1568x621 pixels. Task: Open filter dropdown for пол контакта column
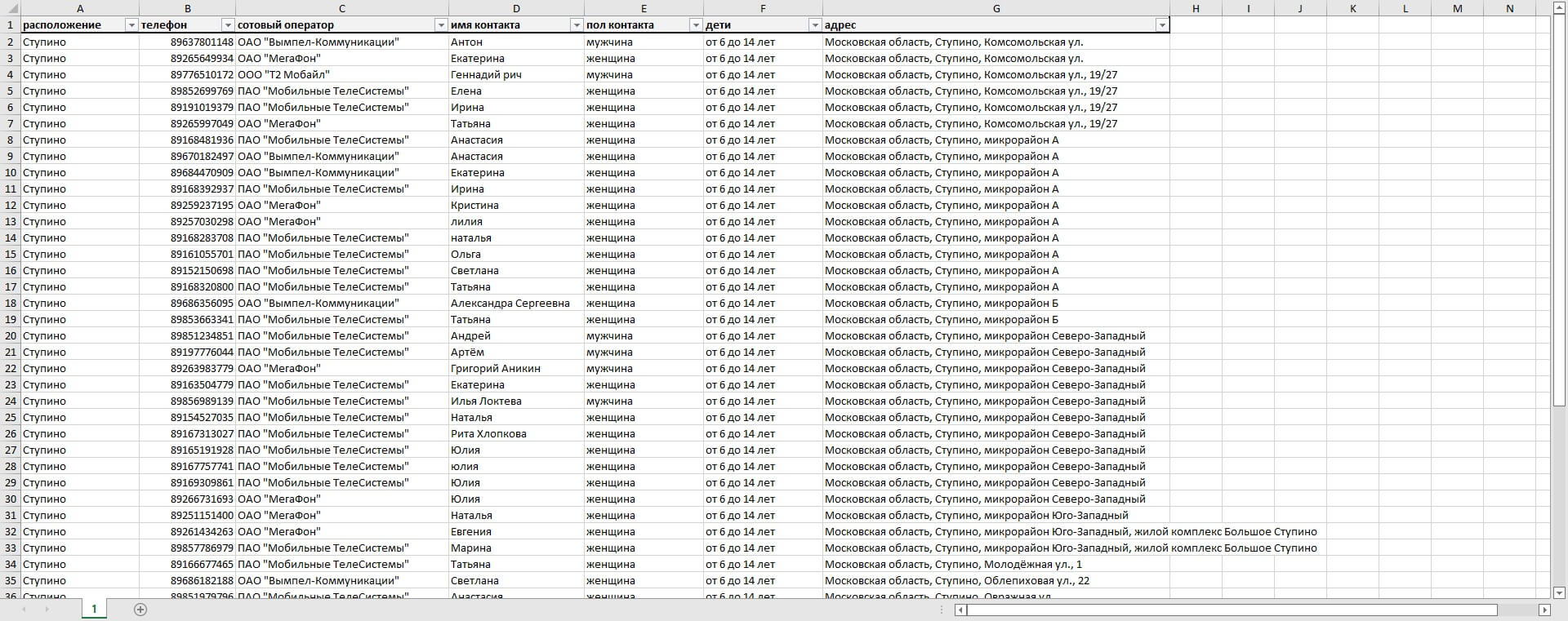pos(696,25)
